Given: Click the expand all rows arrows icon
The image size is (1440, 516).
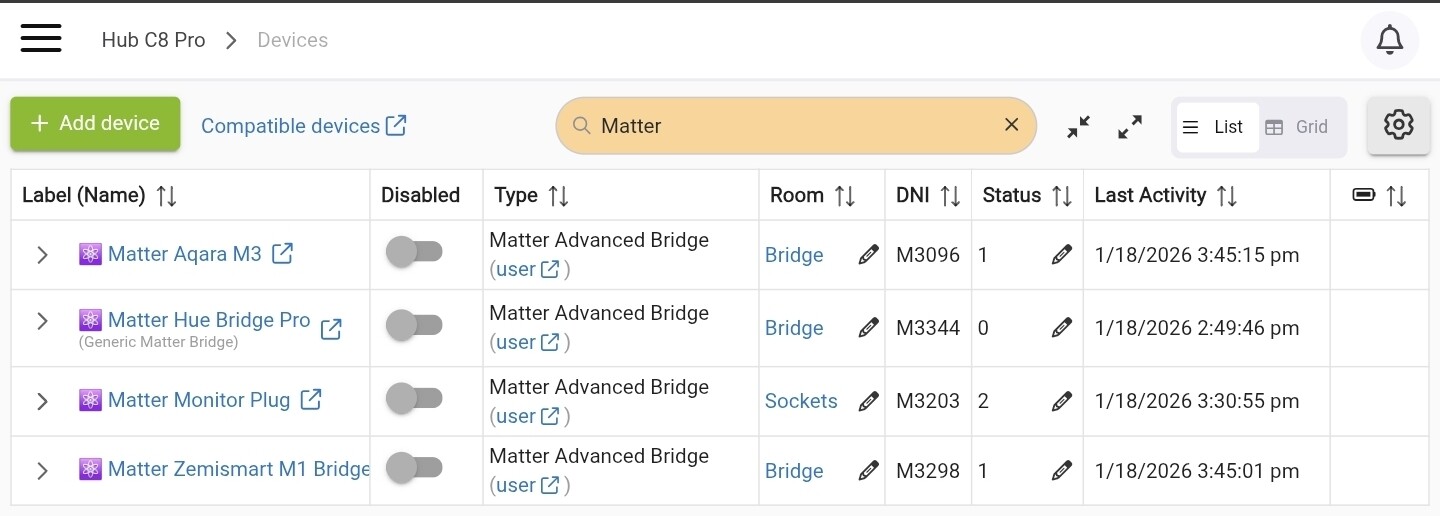Looking at the screenshot, I should [x=1130, y=127].
